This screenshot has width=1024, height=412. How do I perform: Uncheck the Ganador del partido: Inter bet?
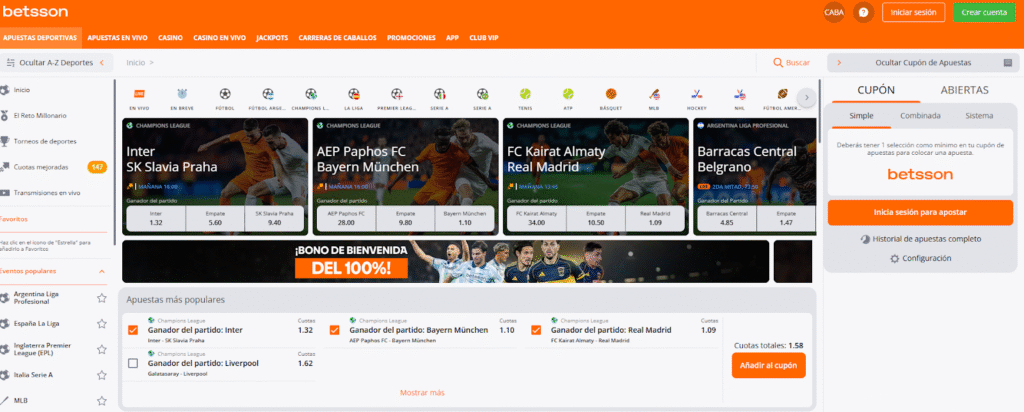pyautogui.click(x=133, y=330)
